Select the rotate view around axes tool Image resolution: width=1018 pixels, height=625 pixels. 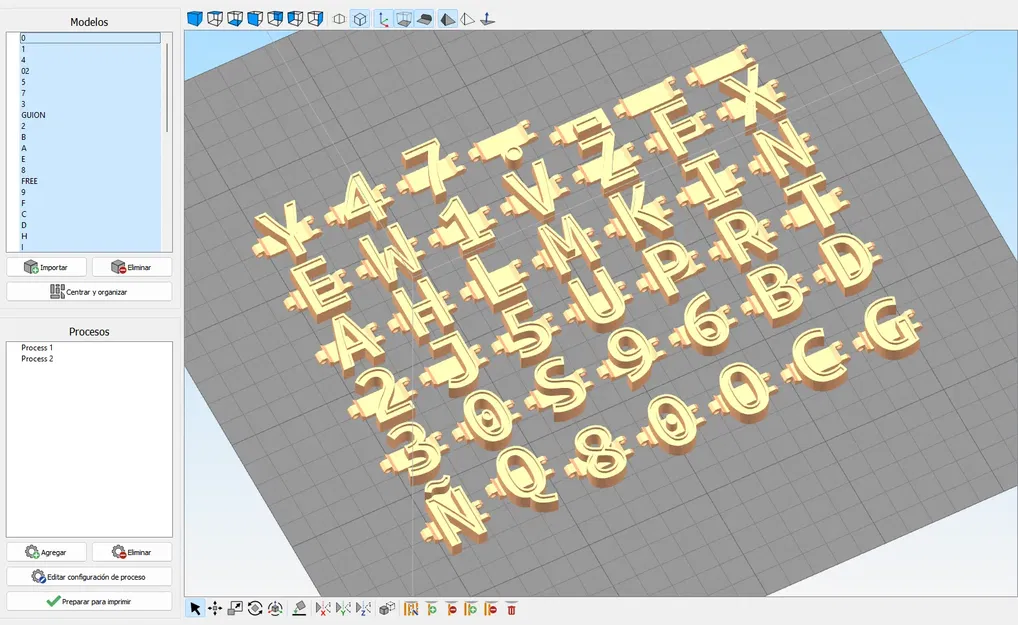275,609
